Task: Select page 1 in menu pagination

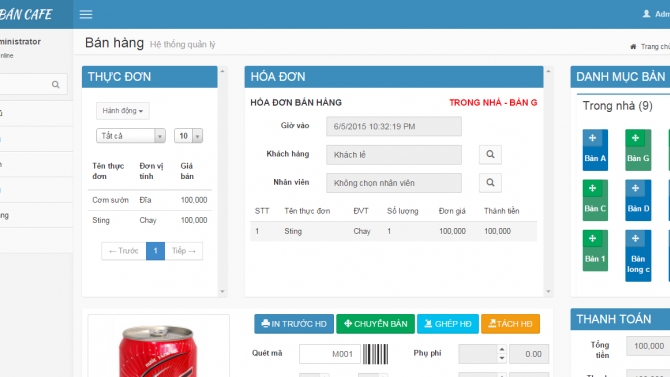Action: [x=156, y=251]
